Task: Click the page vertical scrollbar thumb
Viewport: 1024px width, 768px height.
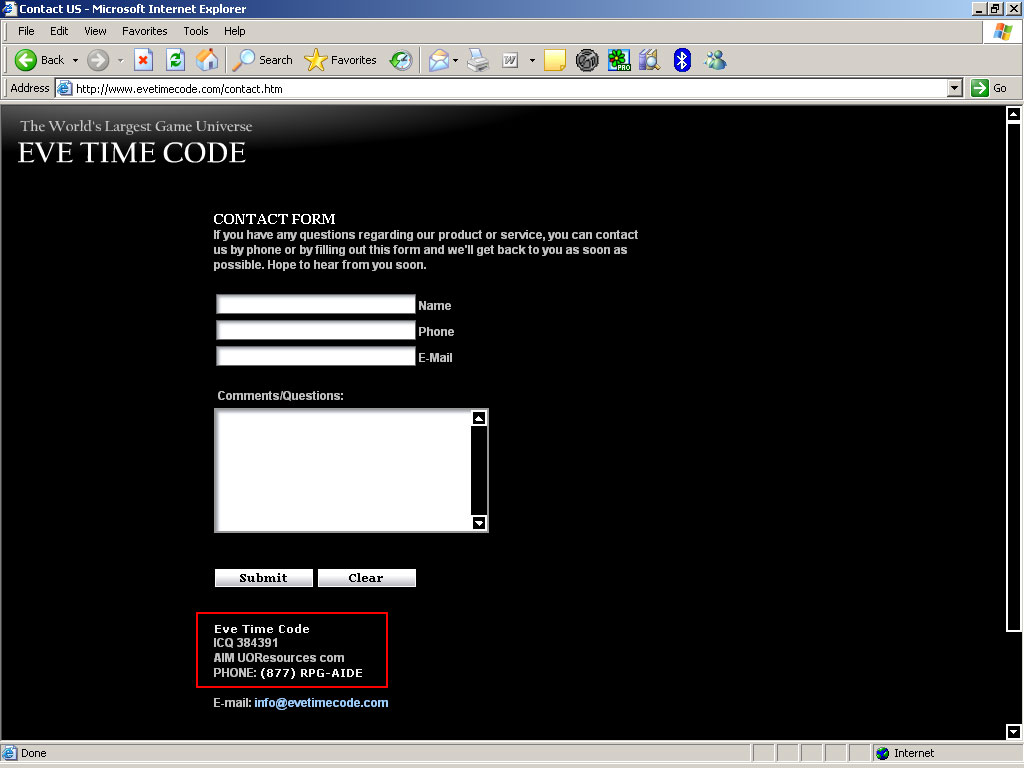Action: point(1014,377)
